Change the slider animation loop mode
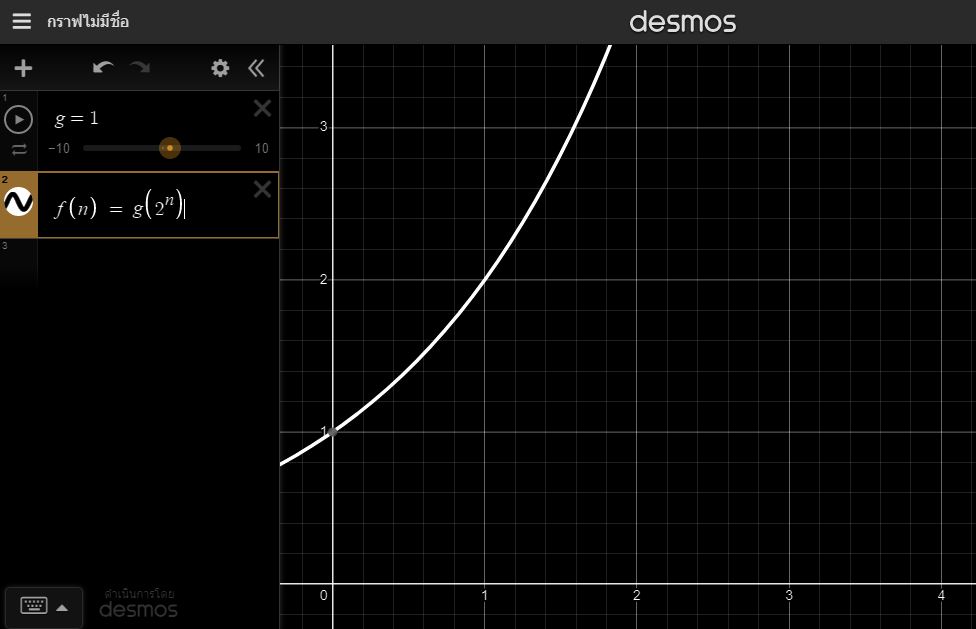 (19, 150)
